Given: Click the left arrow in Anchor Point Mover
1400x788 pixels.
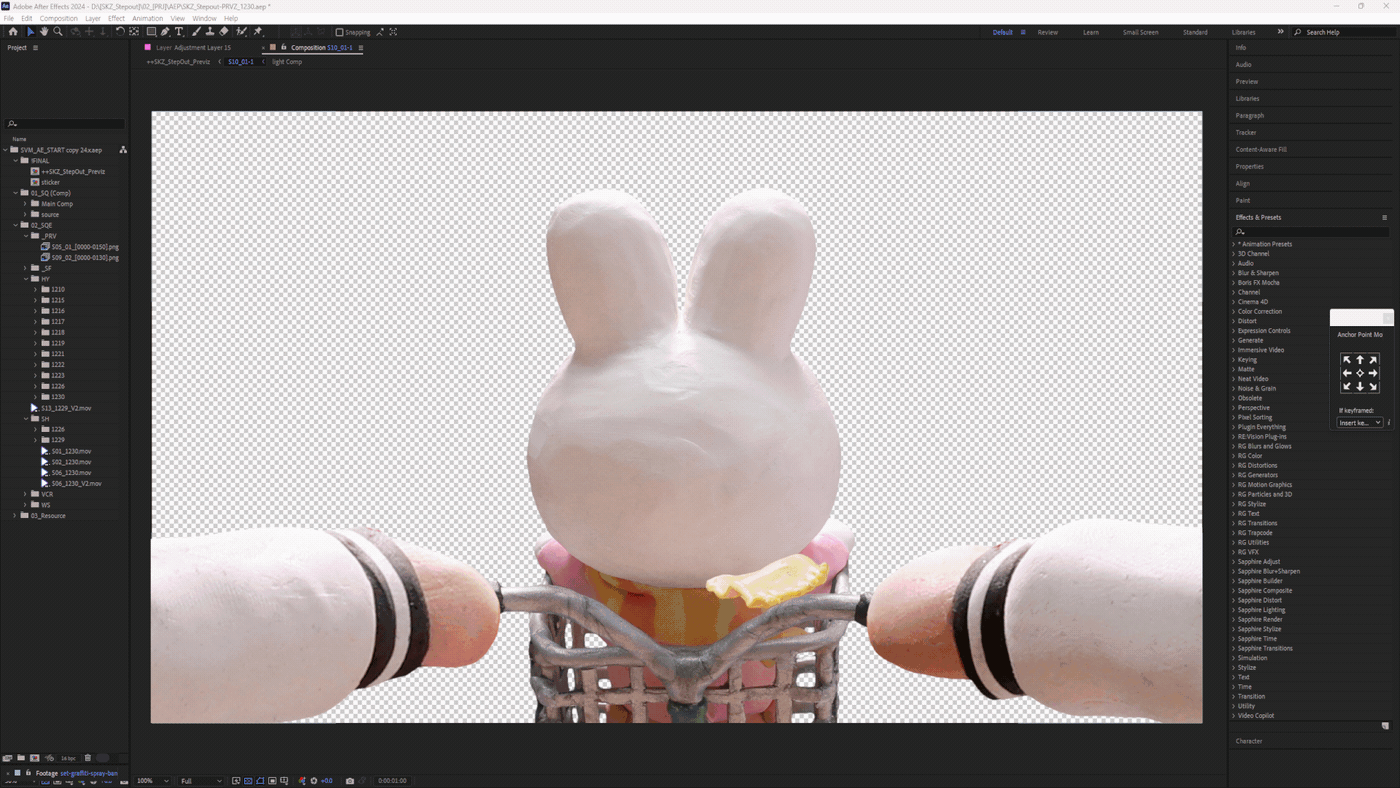Looking at the screenshot, I should click(x=1347, y=373).
